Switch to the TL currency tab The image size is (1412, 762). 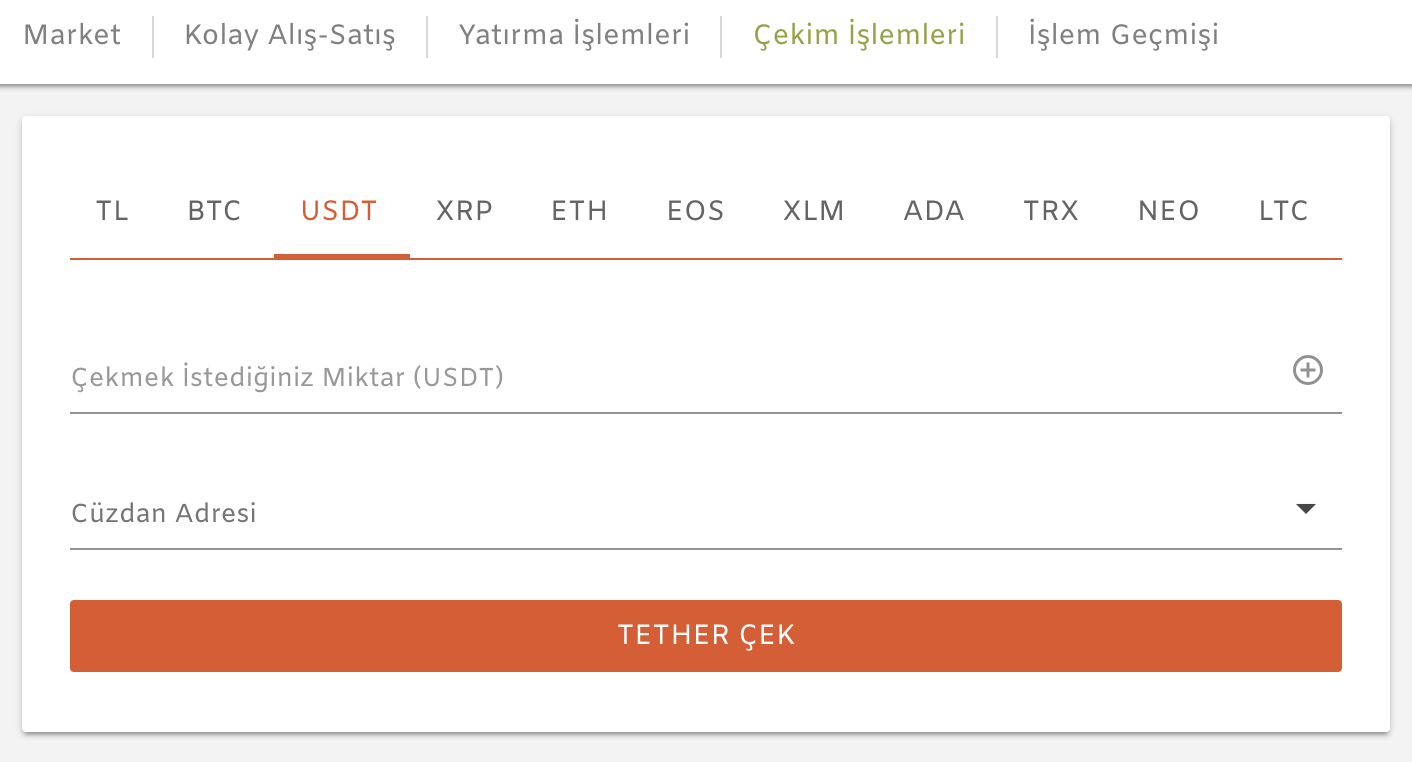click(113, 211)
